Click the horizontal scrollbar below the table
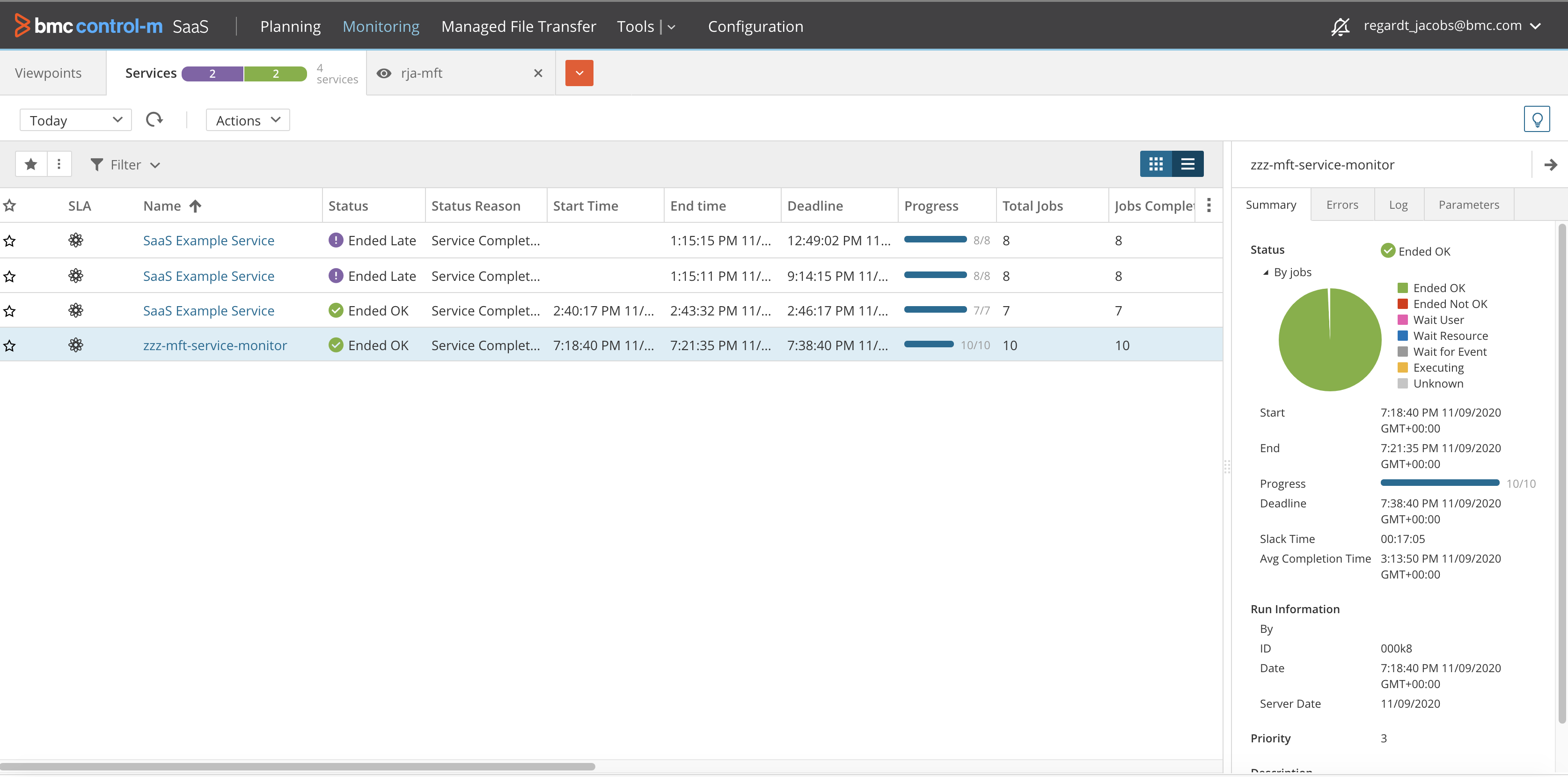1568x777 pixels. [297, 766]
